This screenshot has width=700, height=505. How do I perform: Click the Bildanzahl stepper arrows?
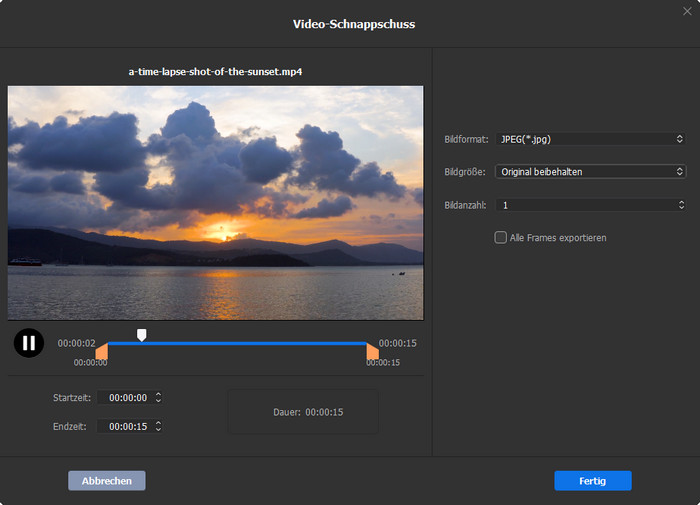(x=681, y=205)
